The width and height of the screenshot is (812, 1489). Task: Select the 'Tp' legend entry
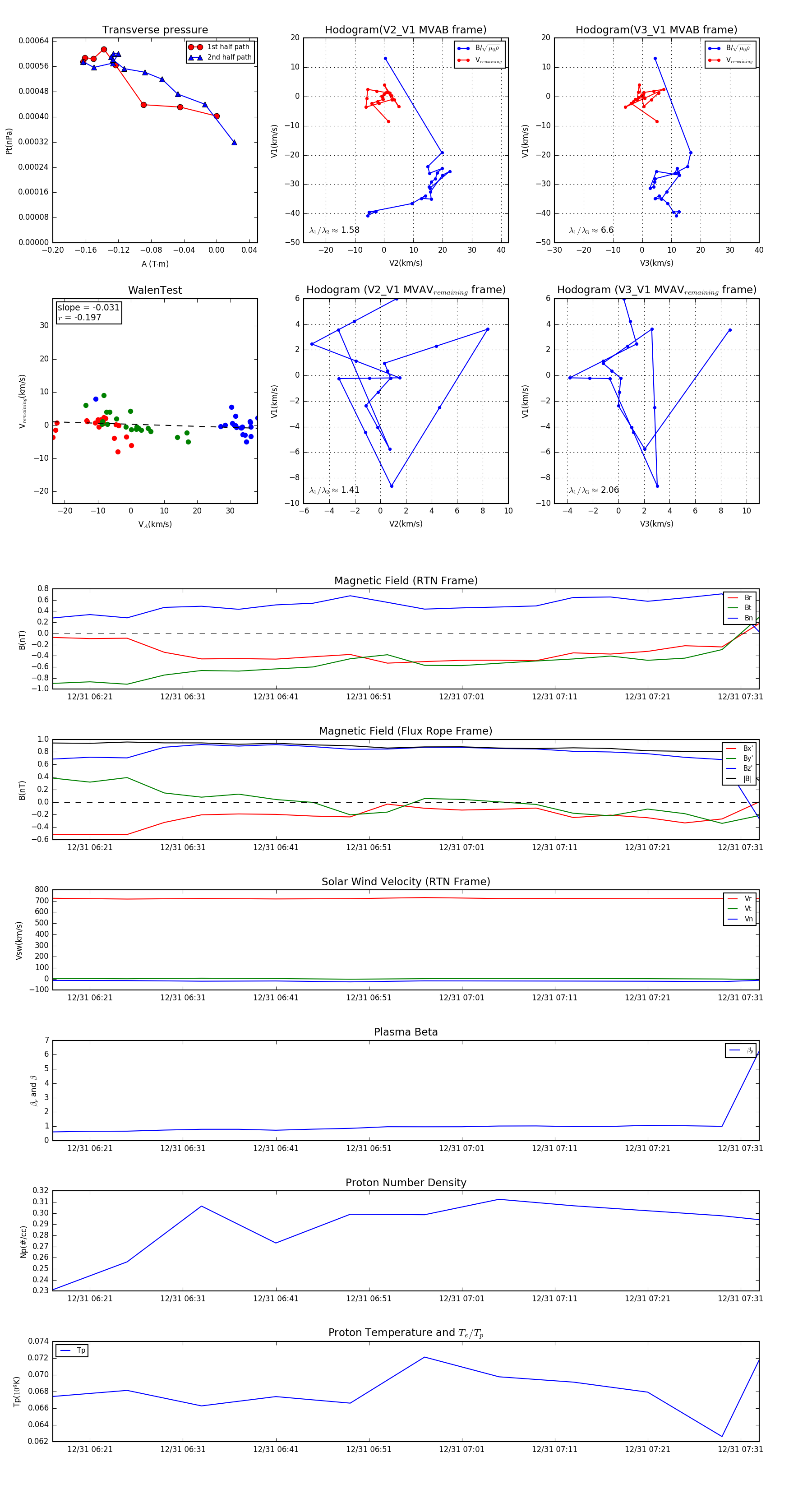73,1351
